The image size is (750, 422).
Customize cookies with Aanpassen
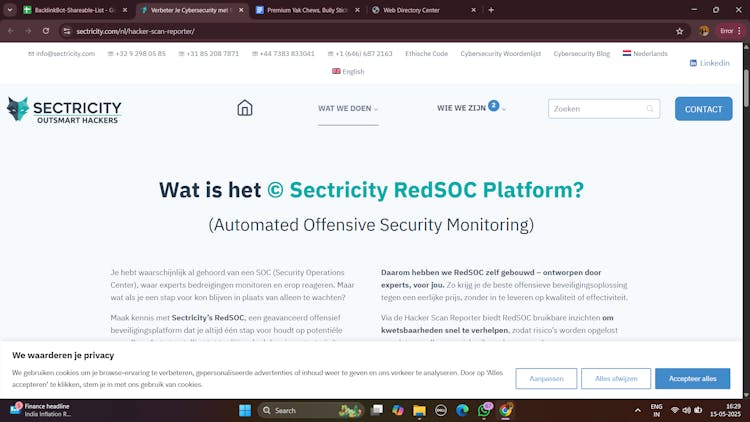tap(546, 378)
